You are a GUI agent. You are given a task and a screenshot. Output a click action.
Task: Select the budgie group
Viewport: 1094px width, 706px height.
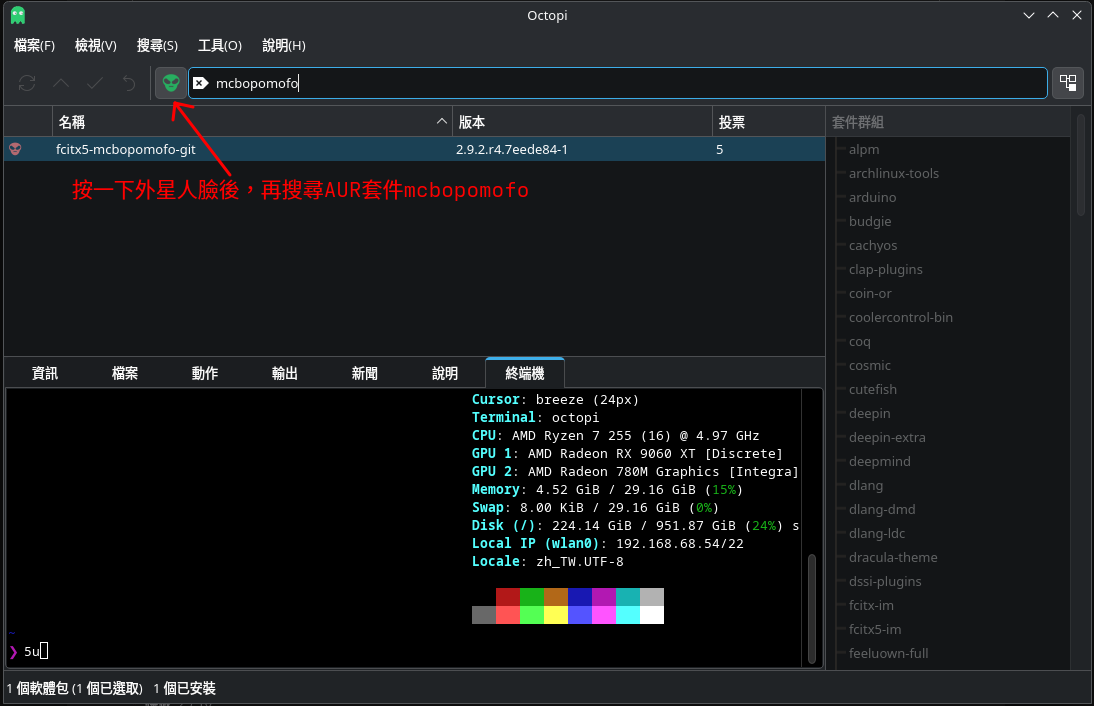point(870,221)
